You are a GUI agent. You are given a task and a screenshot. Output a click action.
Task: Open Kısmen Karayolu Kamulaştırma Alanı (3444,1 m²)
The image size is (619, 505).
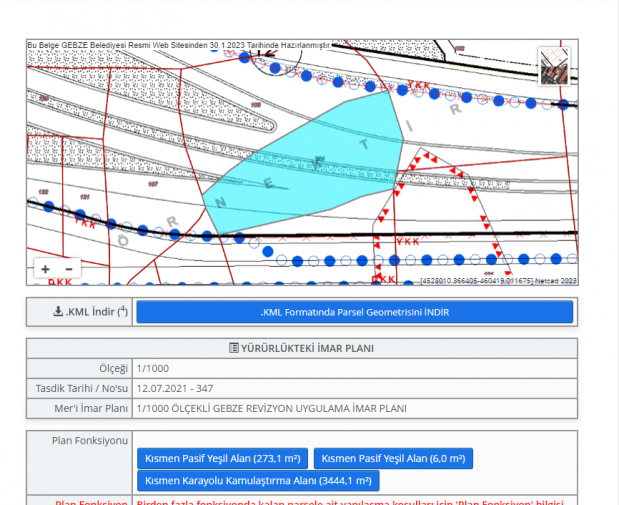pyautogui.click(x=258, y=481)
